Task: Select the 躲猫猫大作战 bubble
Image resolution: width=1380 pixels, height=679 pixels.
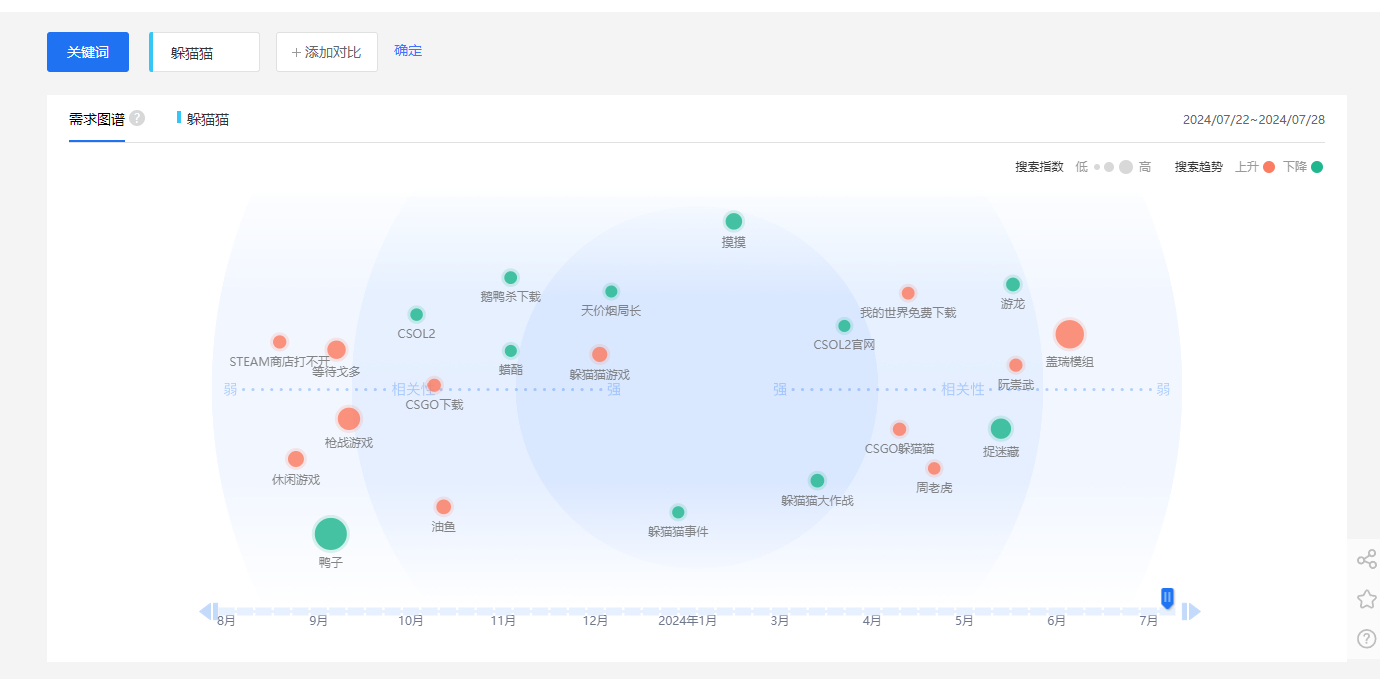Action: (x=817, y=480)
